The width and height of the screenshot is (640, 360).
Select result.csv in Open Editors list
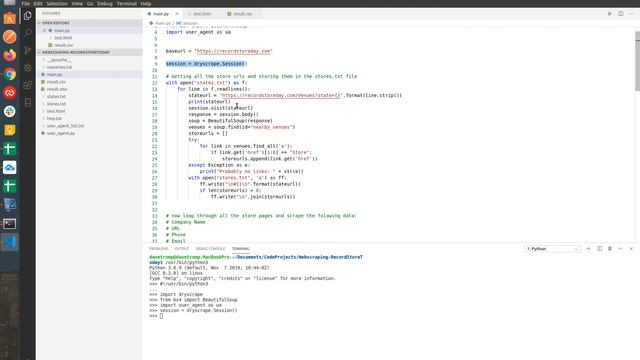63,45
